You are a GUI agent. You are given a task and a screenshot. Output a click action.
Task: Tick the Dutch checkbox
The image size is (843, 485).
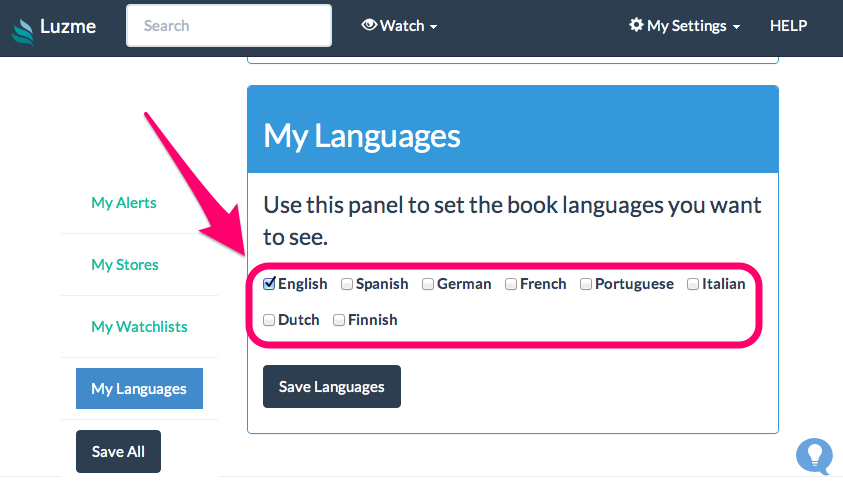(x=269, y=320)
